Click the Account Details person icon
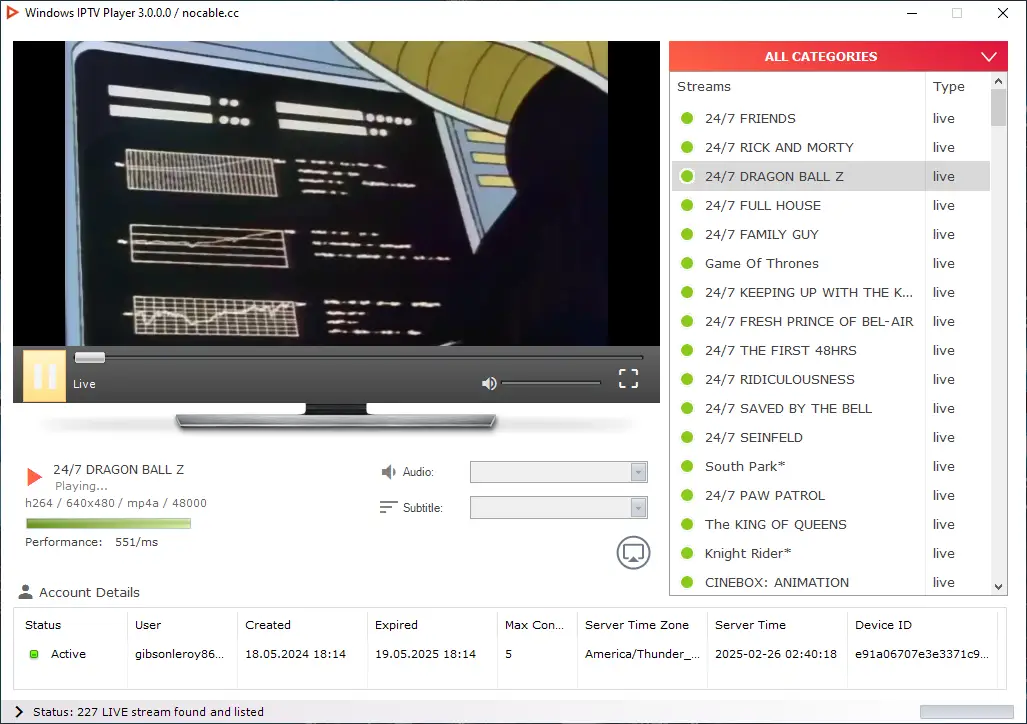1027x724 pixels. (26, 592)
